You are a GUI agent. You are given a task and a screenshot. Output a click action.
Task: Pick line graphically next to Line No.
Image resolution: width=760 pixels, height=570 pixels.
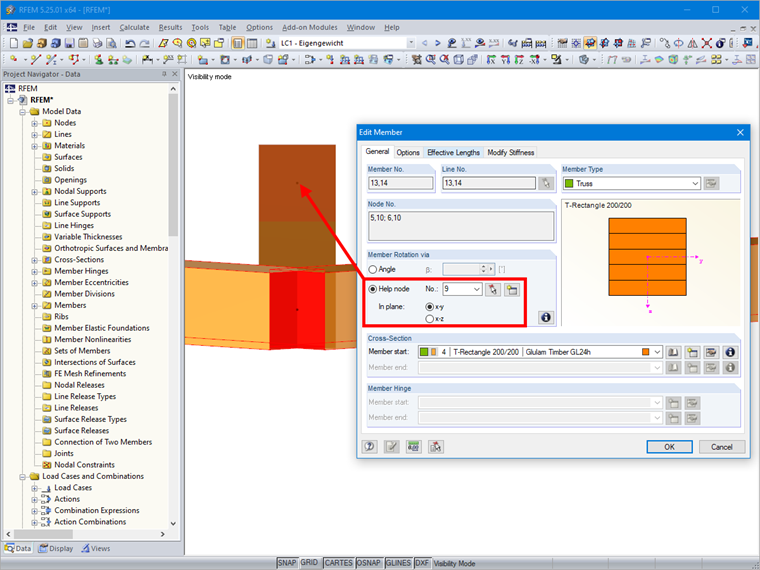546,183
